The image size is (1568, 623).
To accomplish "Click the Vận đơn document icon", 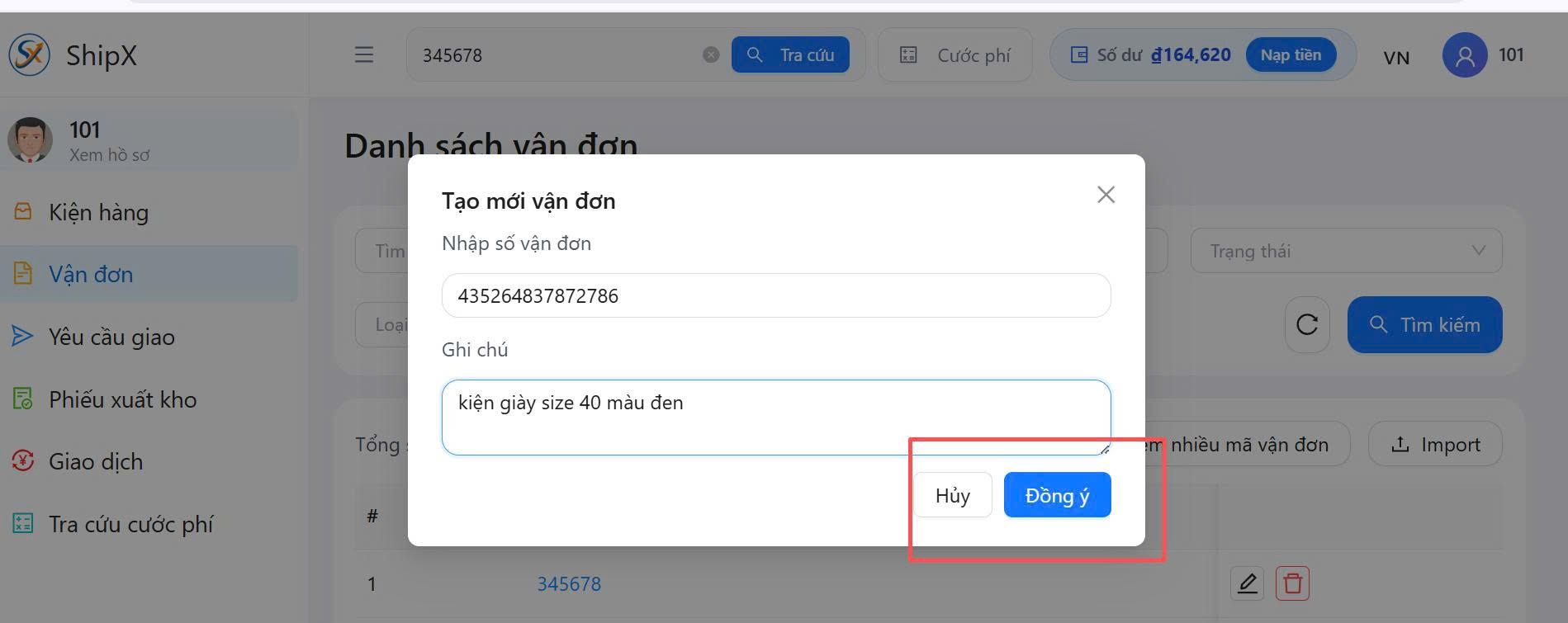I will (x=23, y=273).
